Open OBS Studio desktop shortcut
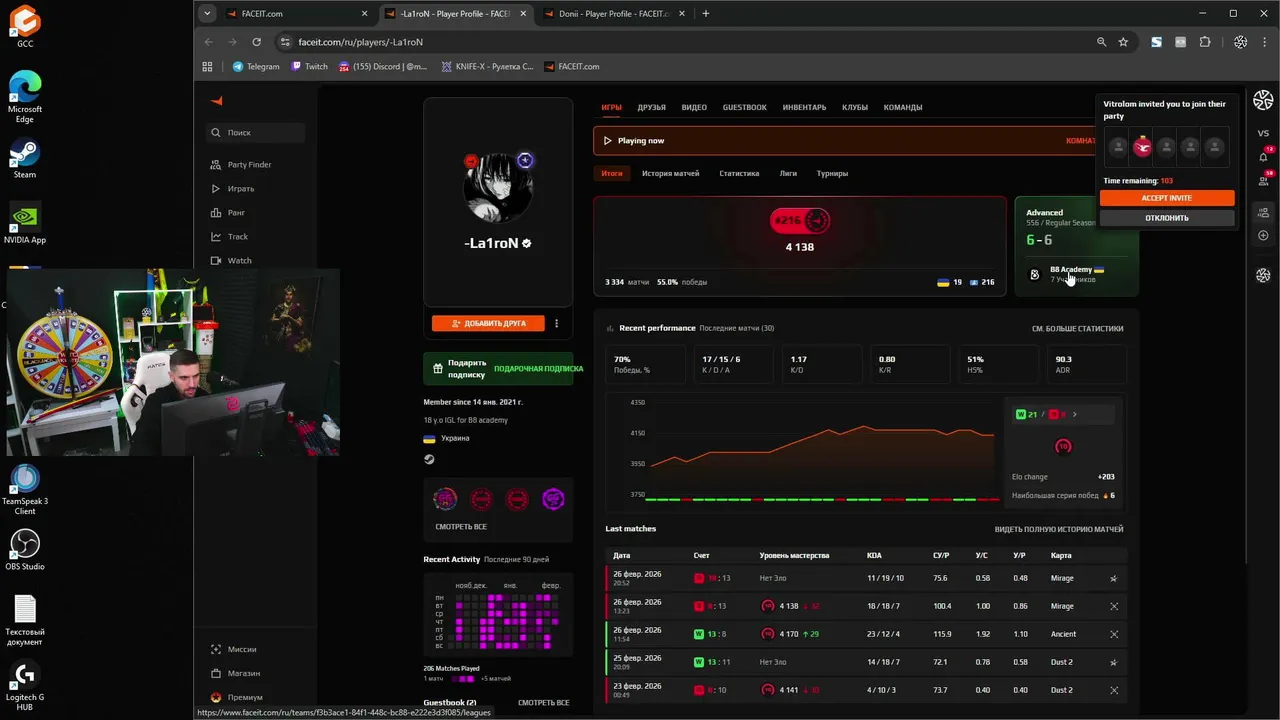 tap(25, 551)
